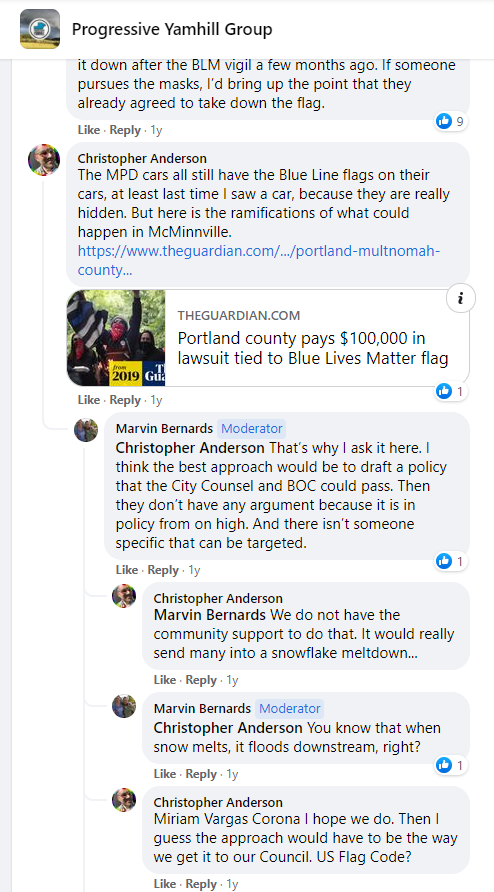Screen dimensions: 494x892
Task: Click Marvin Bernards' avatar on the policy comment
Action: coord(86,430)
